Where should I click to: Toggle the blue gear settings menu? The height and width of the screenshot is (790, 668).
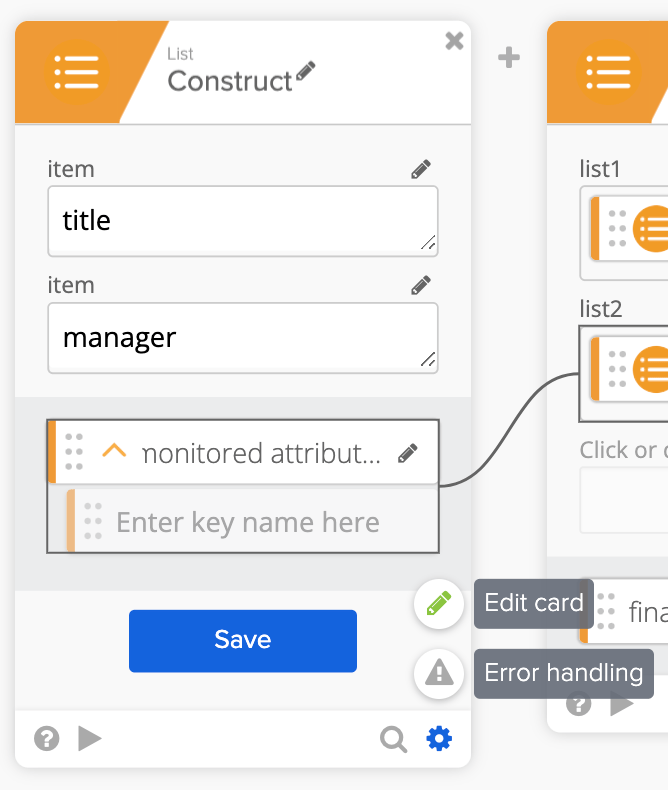pyautogui.click(x=439, y=739)
